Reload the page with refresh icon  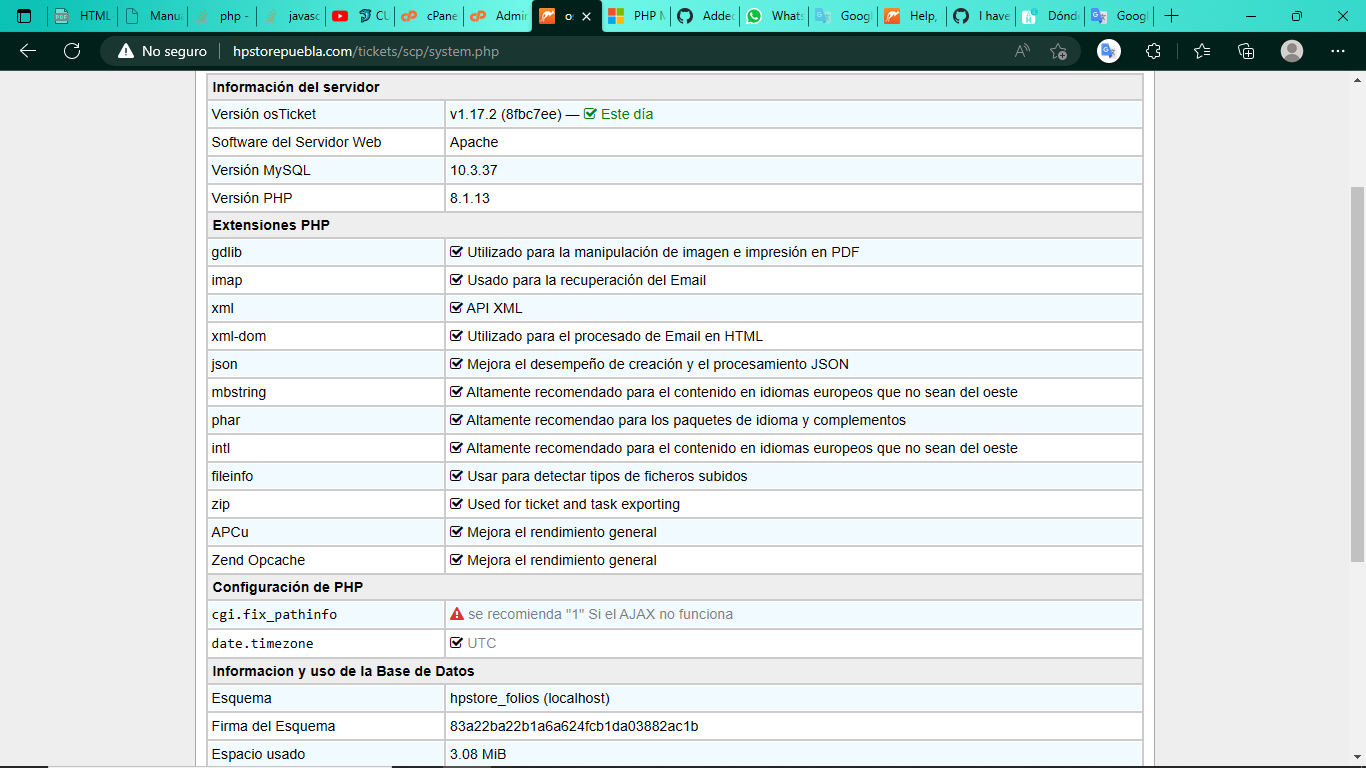click(72, 51)
